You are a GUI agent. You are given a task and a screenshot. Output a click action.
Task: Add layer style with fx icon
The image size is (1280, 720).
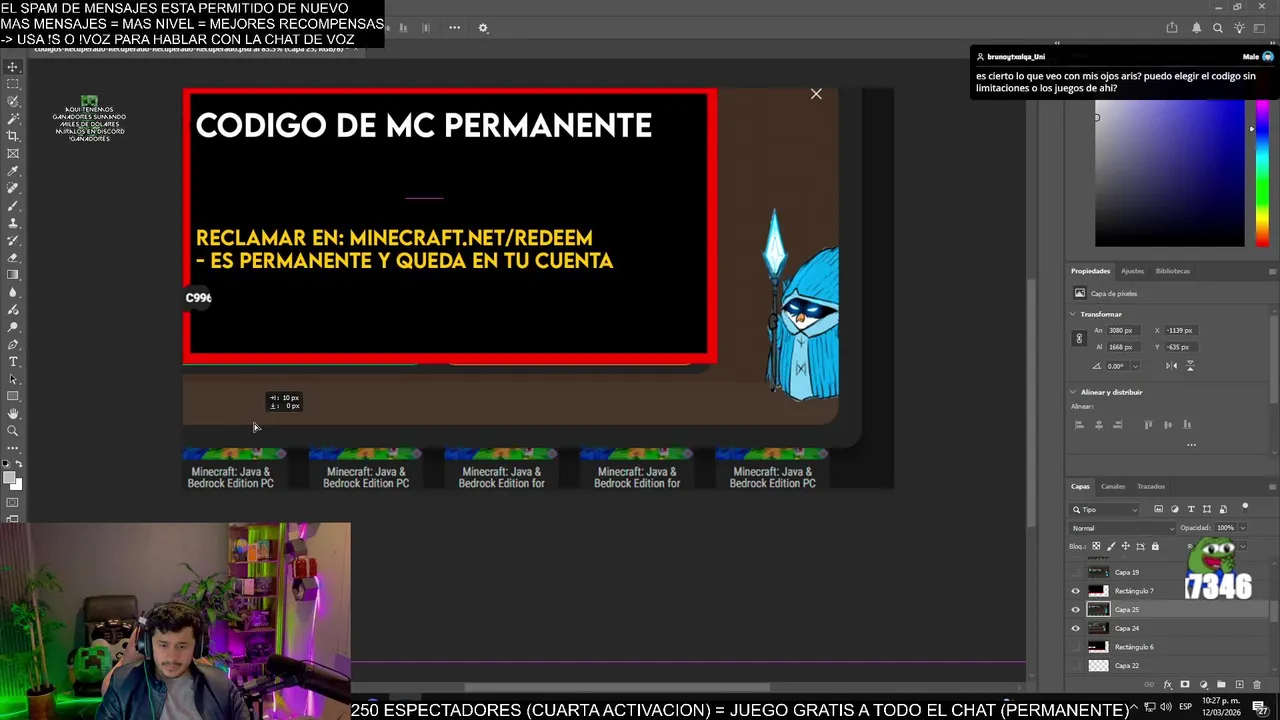point(1167,685)
